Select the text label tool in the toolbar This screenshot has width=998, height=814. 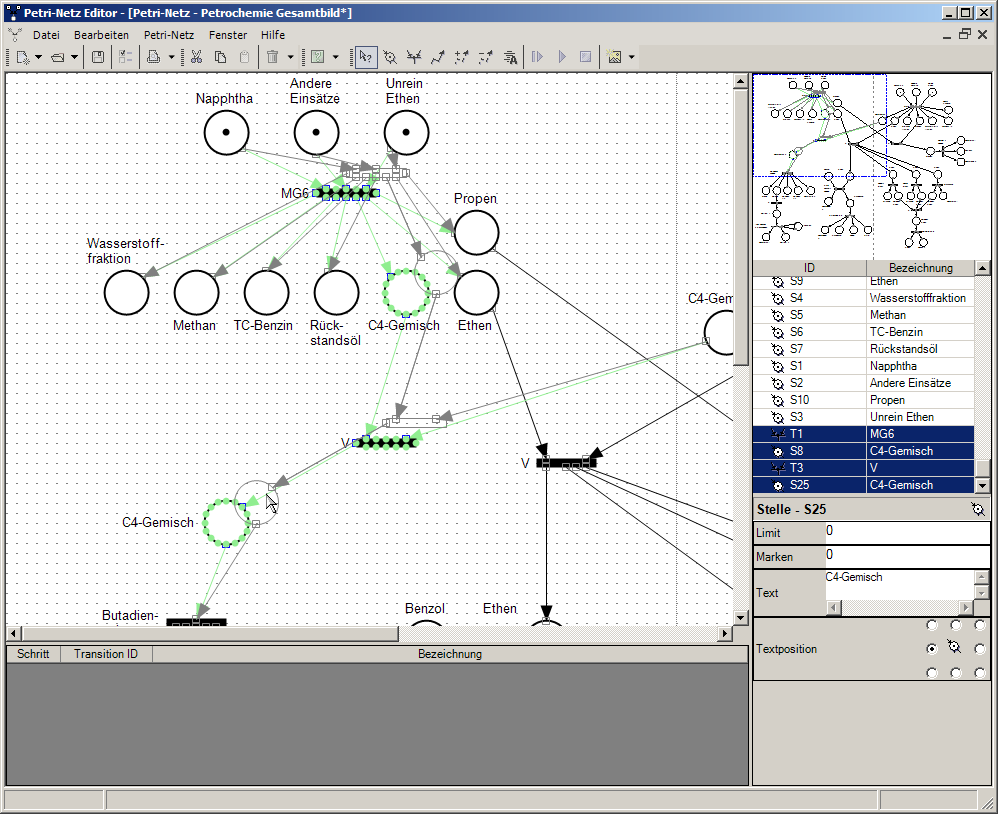coord(510,57)
